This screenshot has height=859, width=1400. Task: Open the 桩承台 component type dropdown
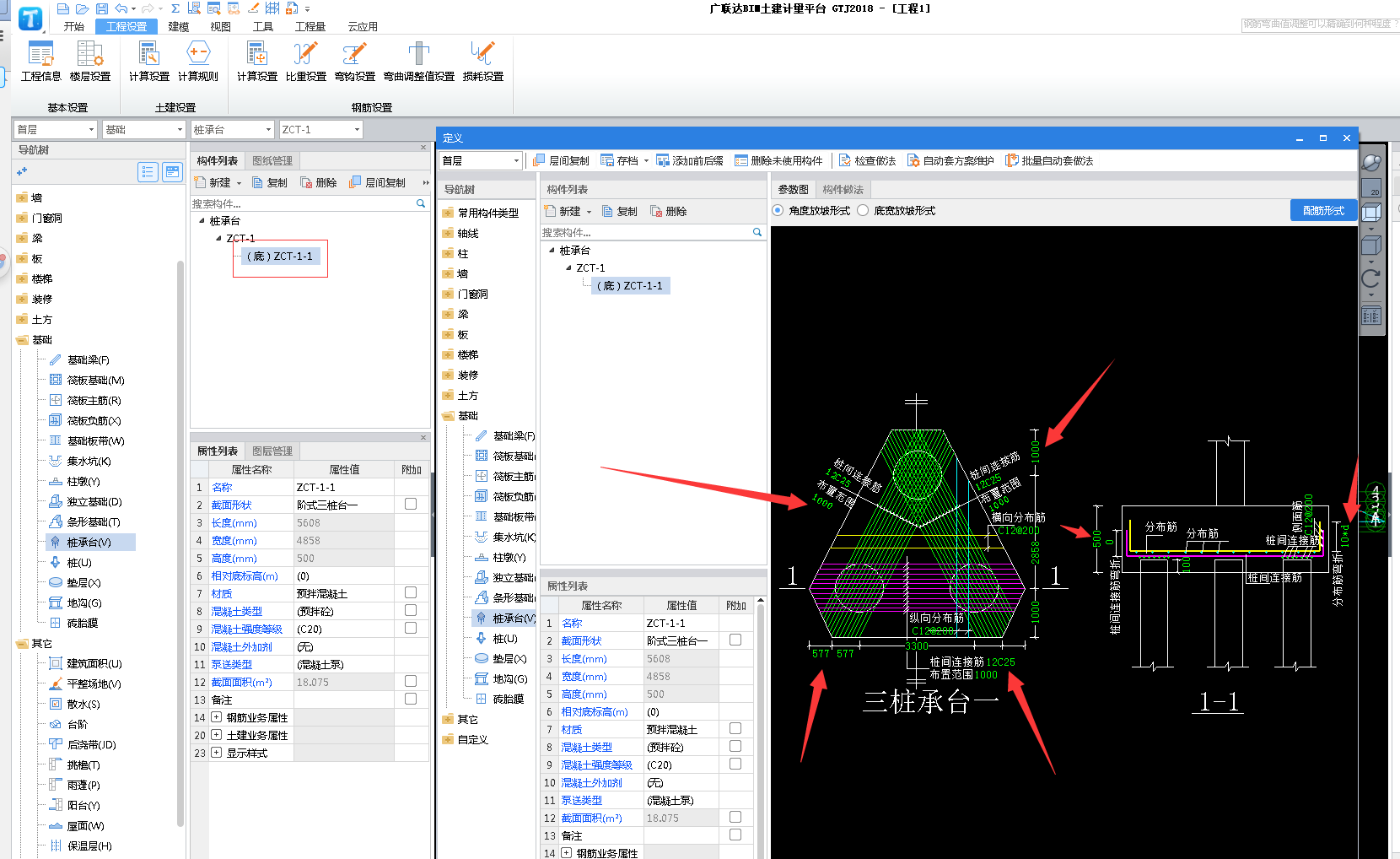(233, 129)
